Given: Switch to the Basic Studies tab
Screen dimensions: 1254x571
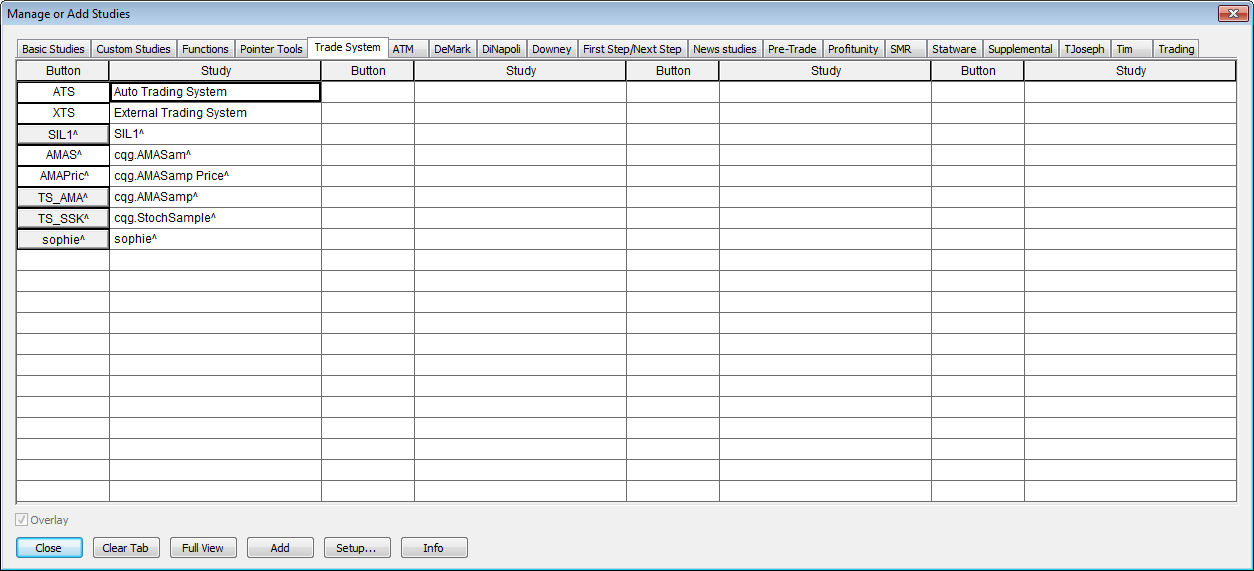Looking at the screenshot, I should (x=53, y=49).
